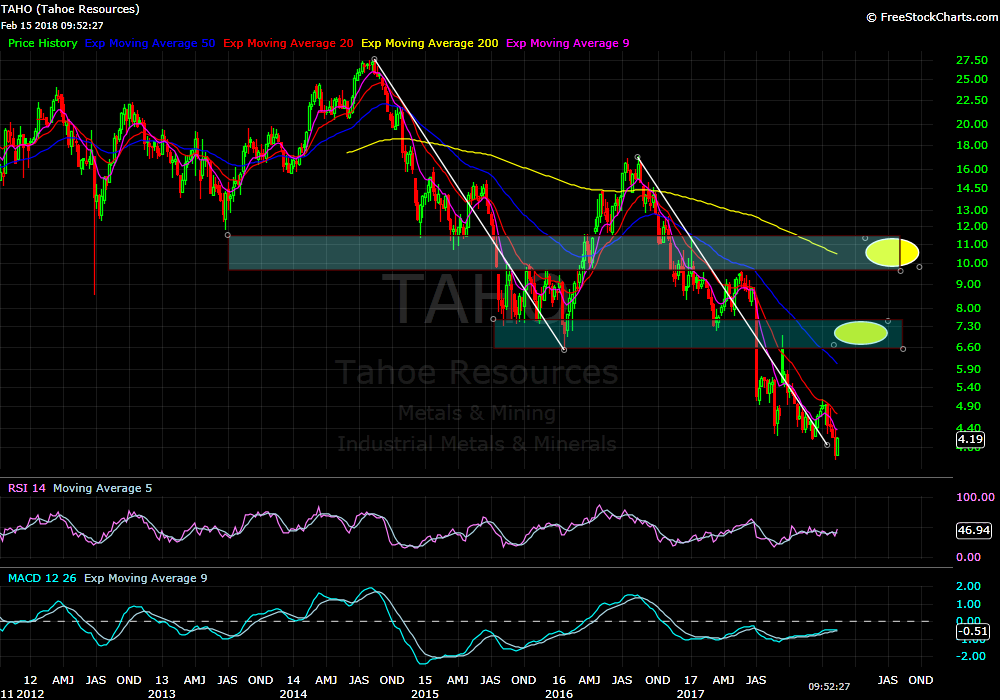Screen dimensions: 1000x700
Task: Click the MACD value tag -0.51
Action: (973, 631)
